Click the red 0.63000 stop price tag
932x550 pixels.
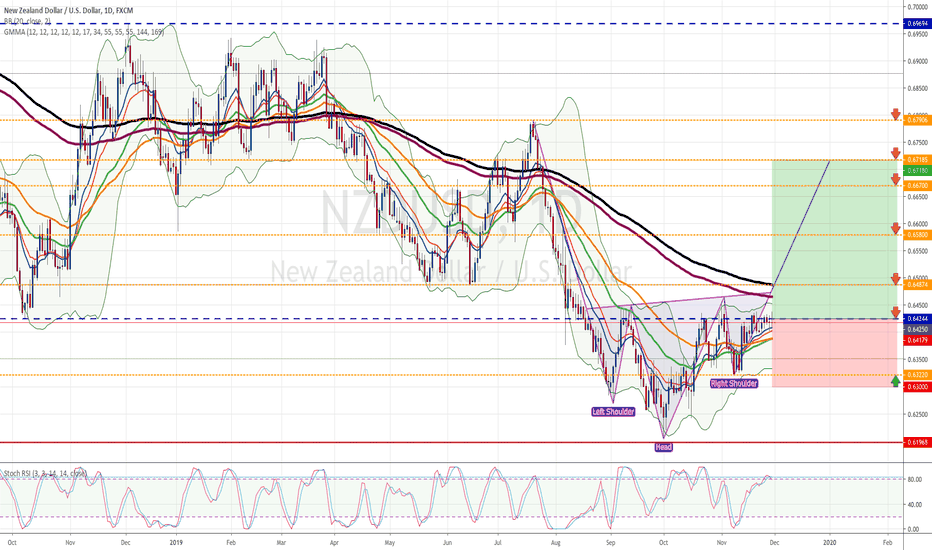917,386
